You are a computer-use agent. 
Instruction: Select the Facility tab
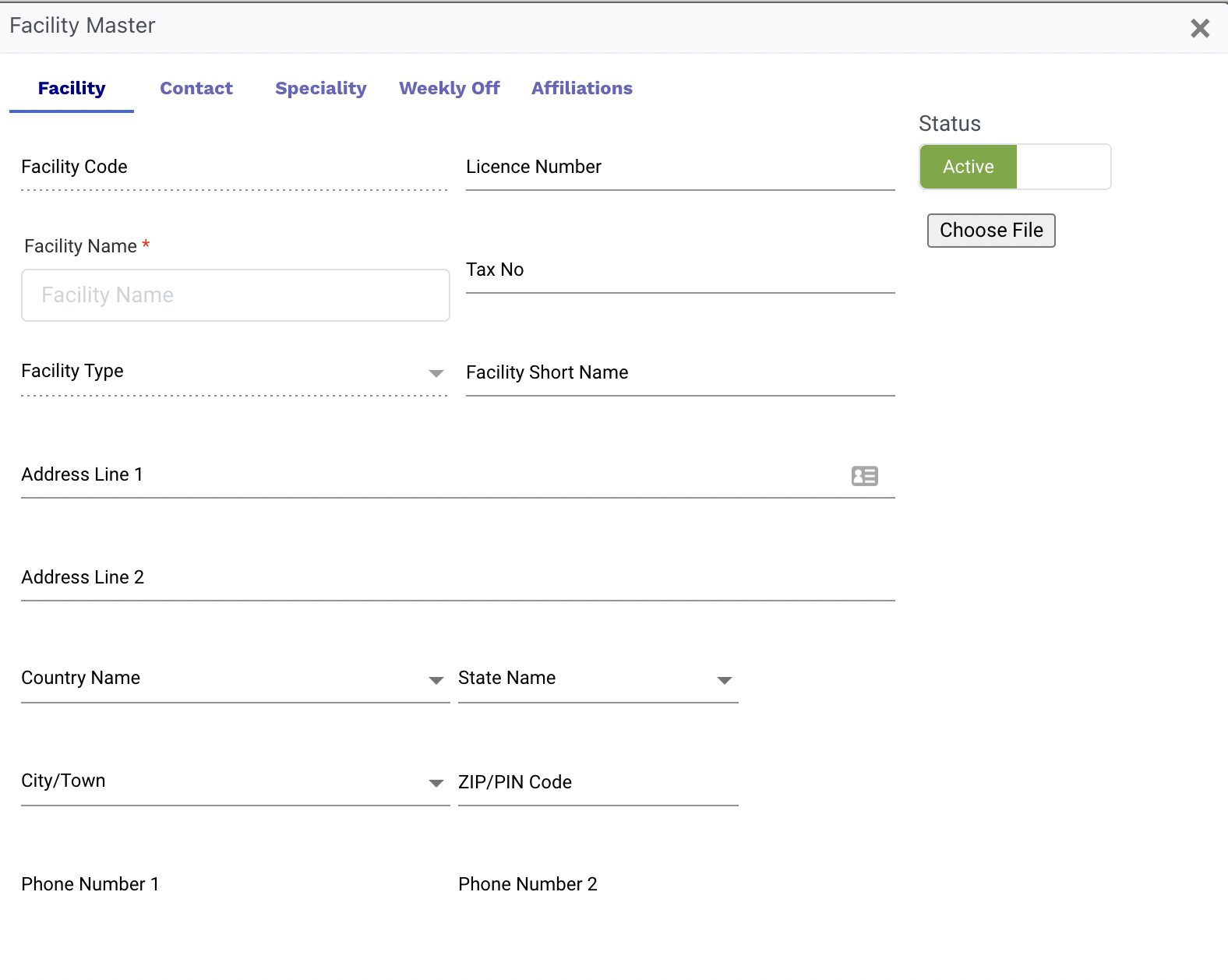tap(72, 89)
